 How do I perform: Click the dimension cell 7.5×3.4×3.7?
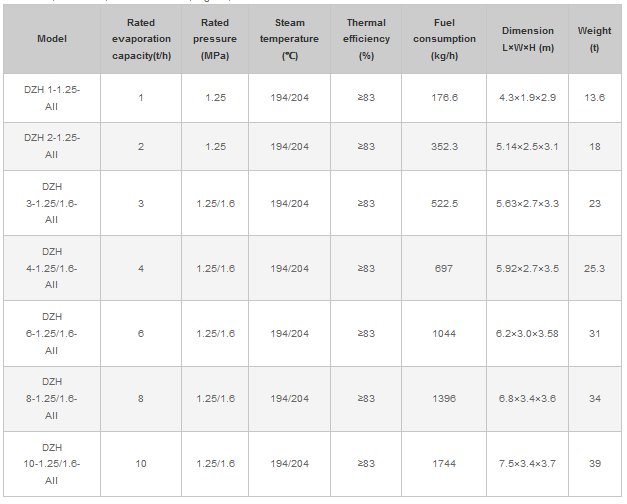tap(527, 464)
